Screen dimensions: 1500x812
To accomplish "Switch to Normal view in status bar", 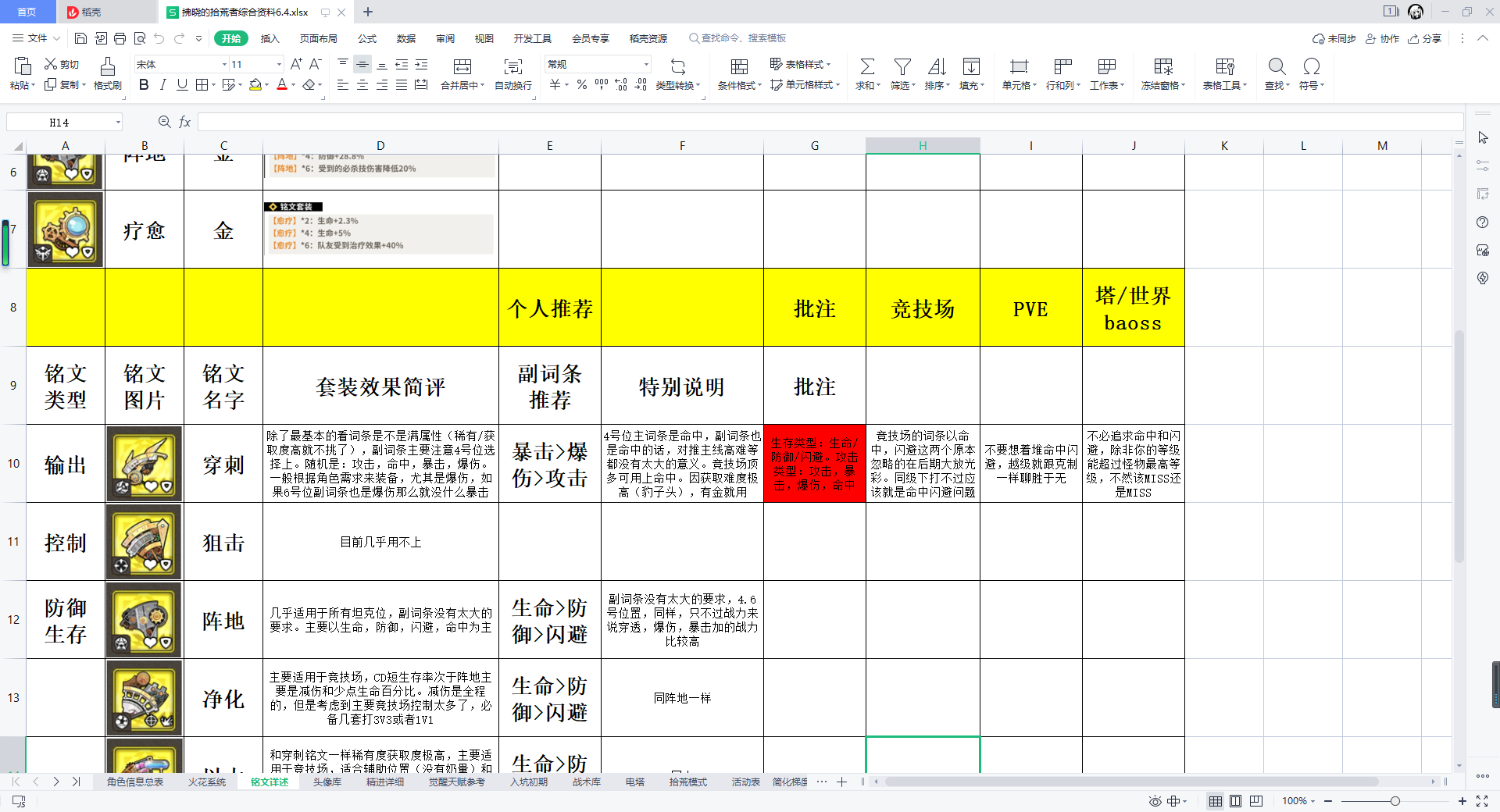I will click(x=1216, y=801).
